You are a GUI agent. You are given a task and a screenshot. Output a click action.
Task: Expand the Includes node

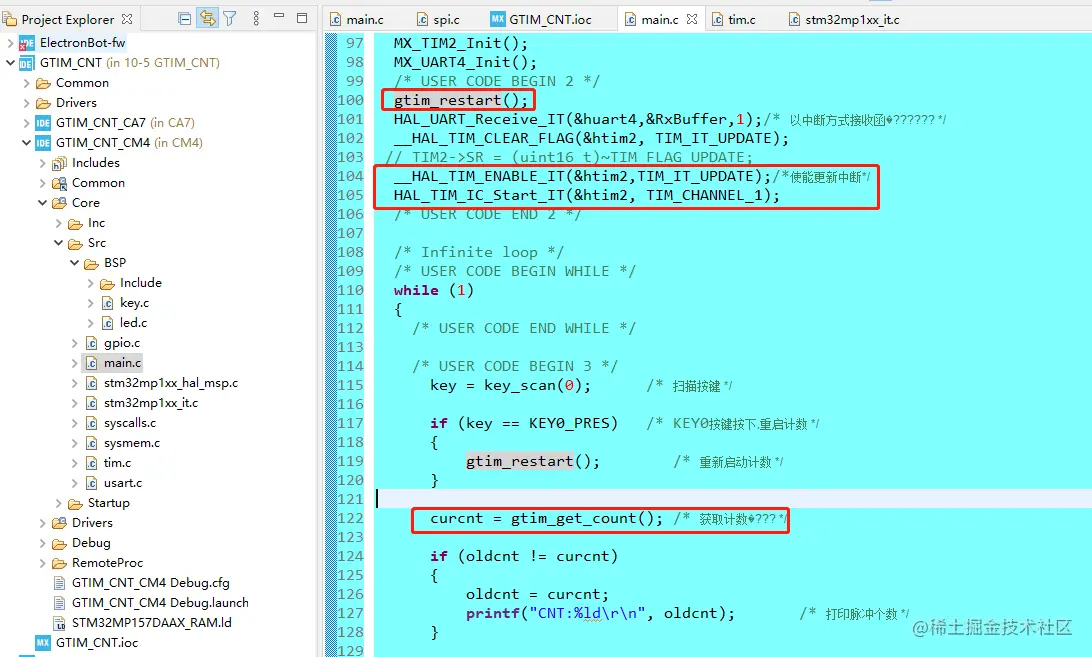42,163
